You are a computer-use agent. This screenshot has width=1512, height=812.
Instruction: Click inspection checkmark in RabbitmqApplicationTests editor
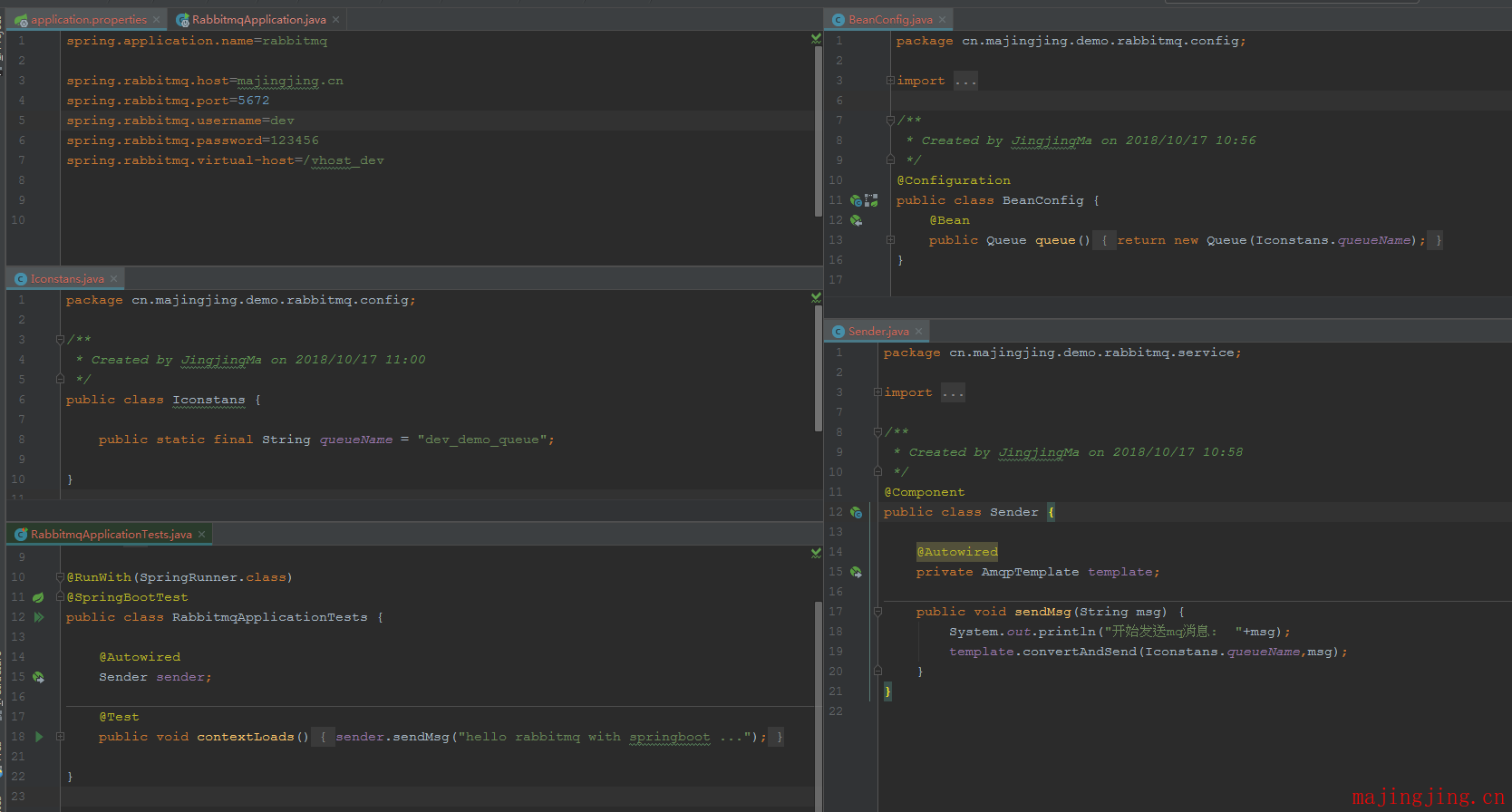pos(816,554)
